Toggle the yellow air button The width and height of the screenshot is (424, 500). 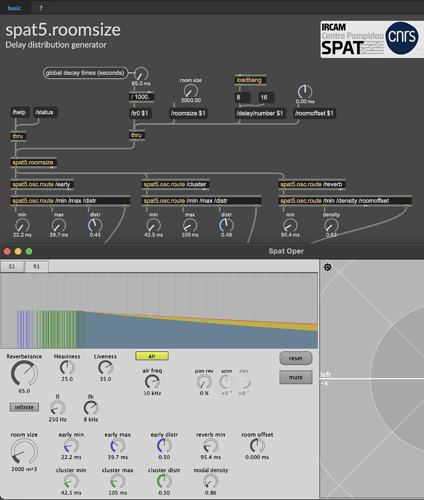pos(152,356)
